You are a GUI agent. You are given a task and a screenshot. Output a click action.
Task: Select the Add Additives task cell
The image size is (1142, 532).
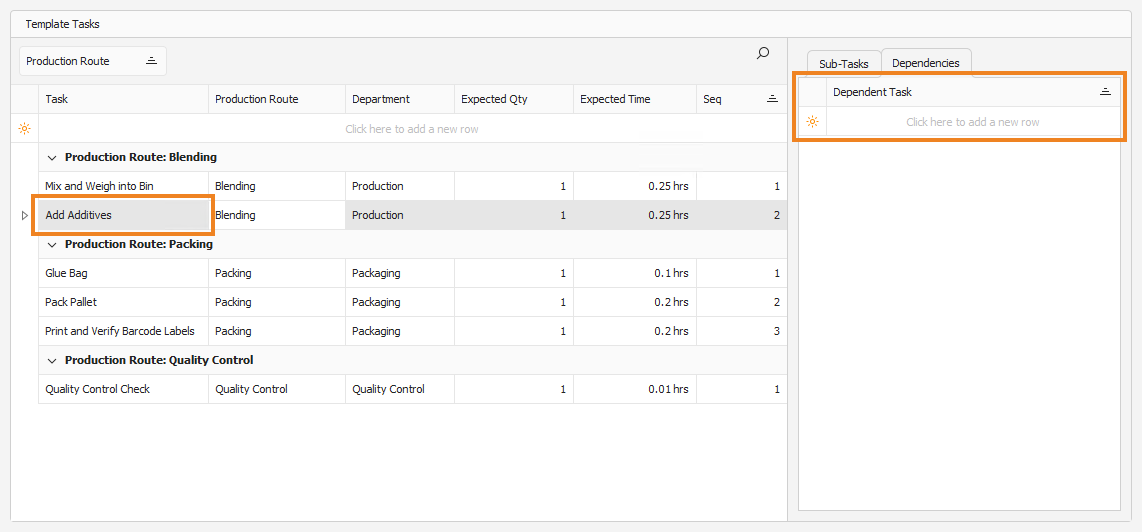(x=123, y=215)
